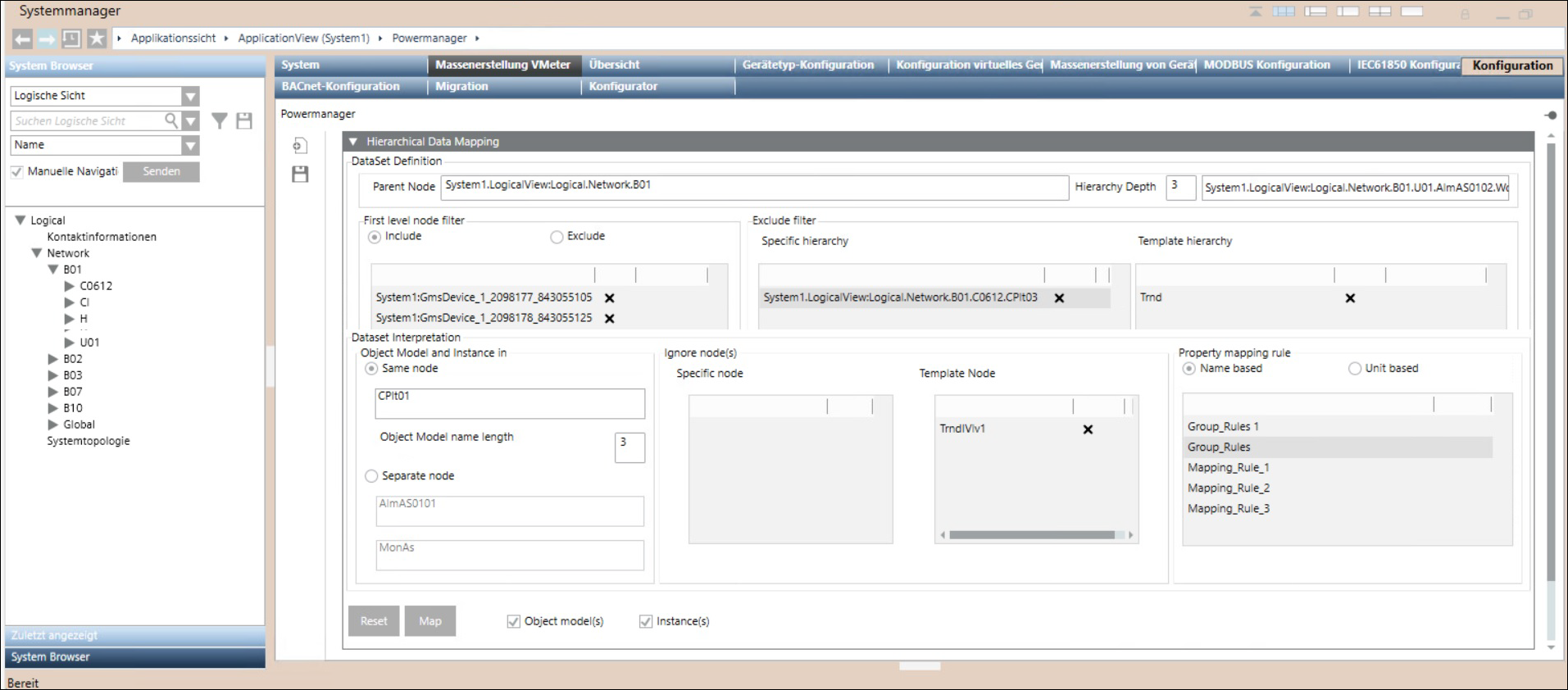Click the back navigation arrow icon
Viewport: 1568px width, 690px height.
click(x=23, y=39)
